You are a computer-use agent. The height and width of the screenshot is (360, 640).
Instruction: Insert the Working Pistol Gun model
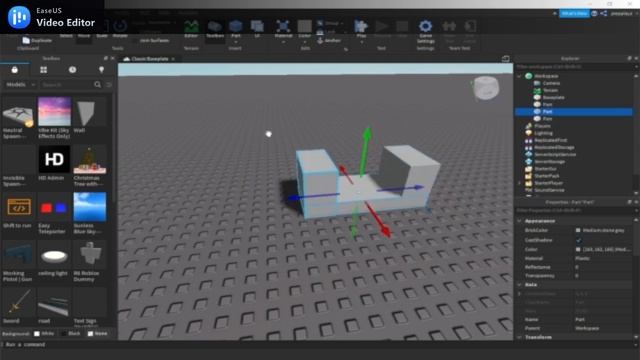pos(18,255)
